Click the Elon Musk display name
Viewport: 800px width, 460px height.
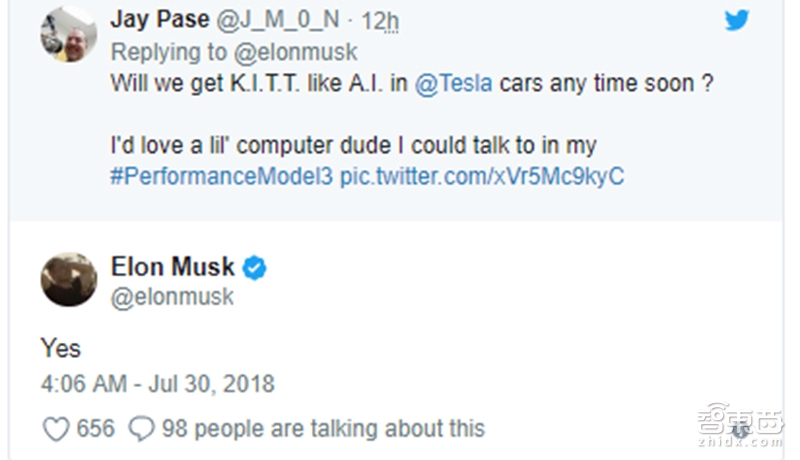click(x=173, y=267)
